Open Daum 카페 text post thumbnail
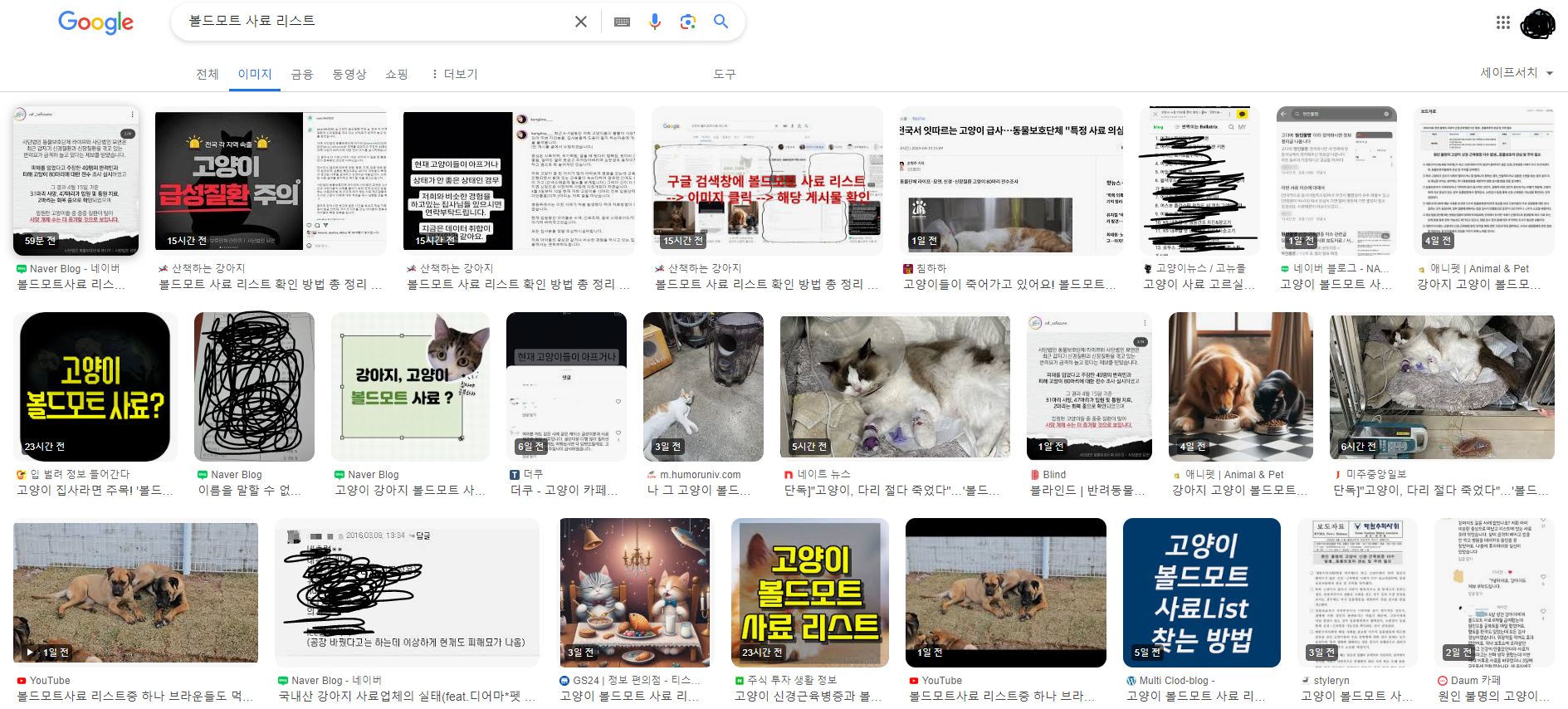Screen dimensions: 1568x709 (1494, 592)
